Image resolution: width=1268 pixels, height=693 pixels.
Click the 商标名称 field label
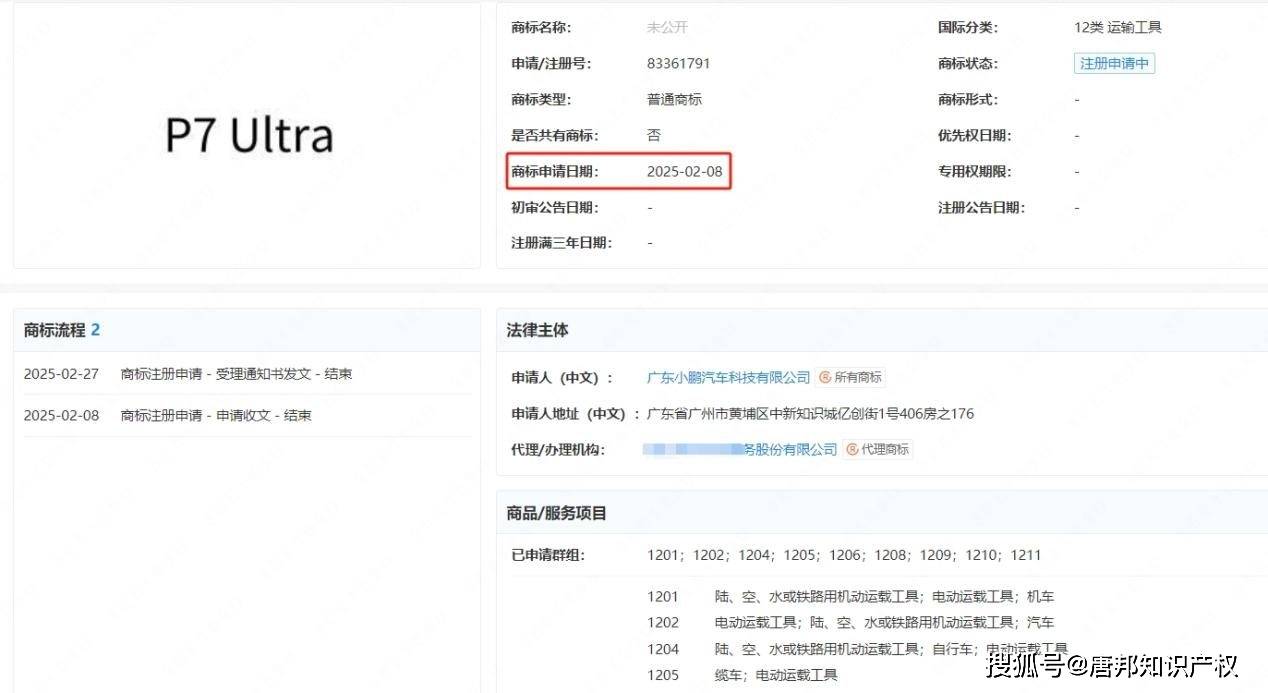point(541,27)
